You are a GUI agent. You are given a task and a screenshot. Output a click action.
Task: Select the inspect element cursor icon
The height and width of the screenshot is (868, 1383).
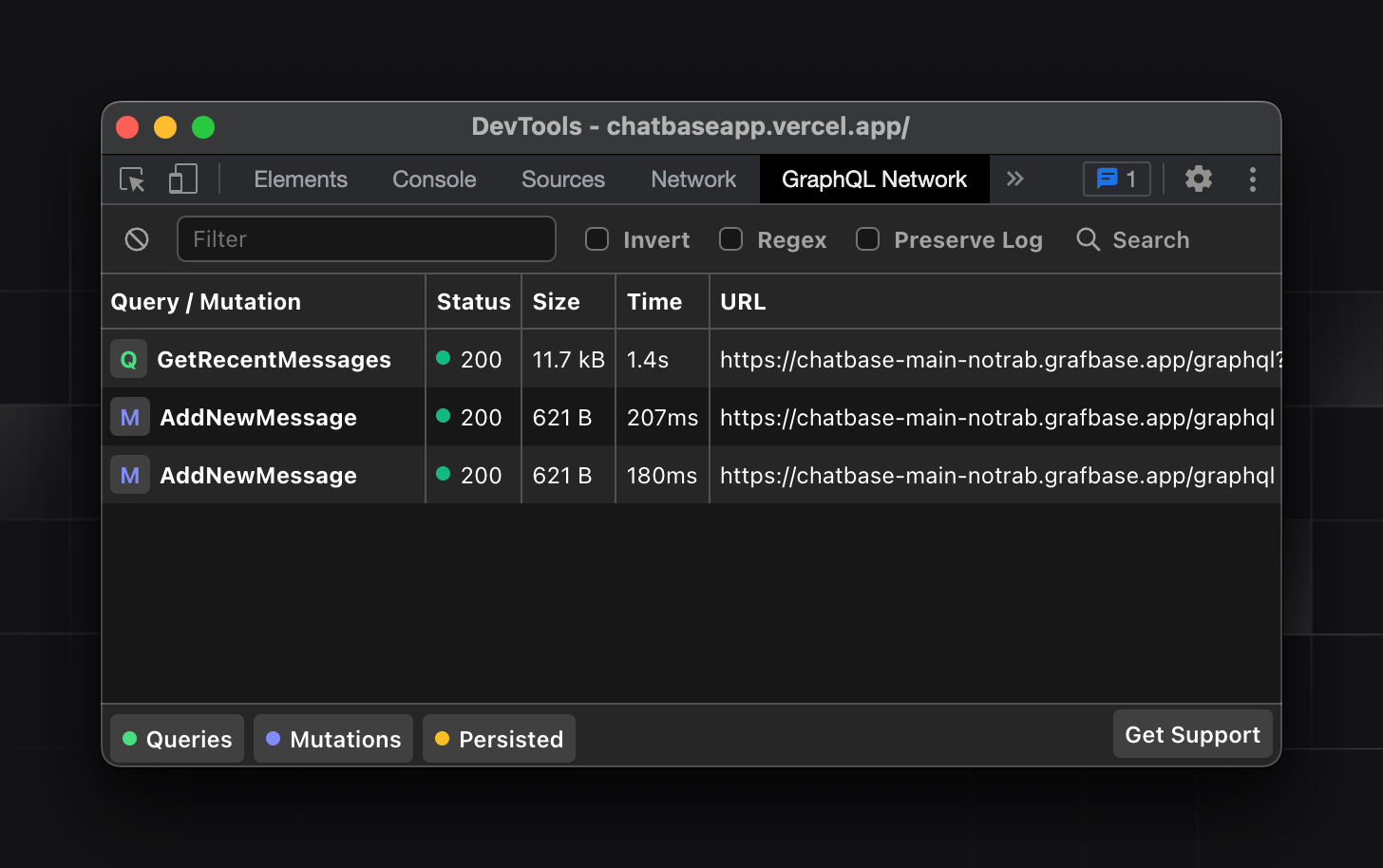(x=131, y=179)
